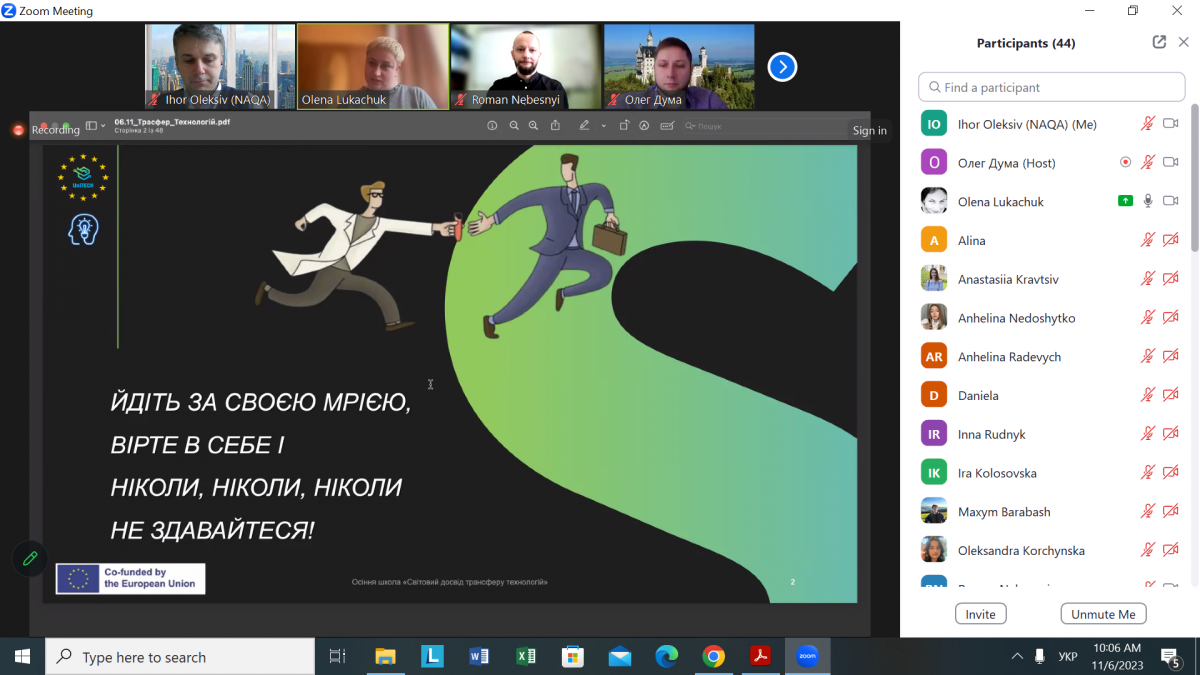
Task: Select Anhelina Nedoshytko in participants list
Action: tap(1016, 318)
